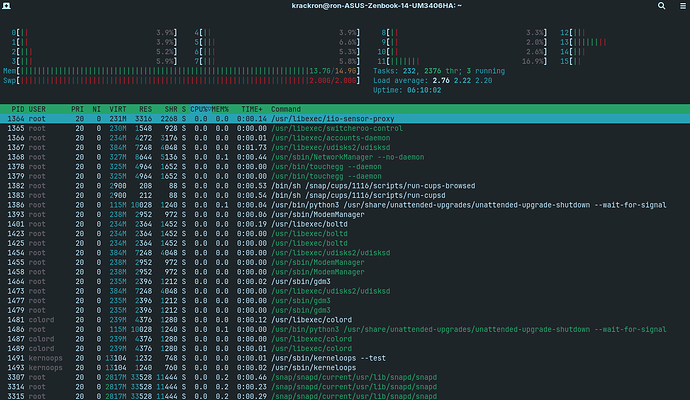690x400 pixels.
Task: Sort processes by PID column header
Action: pyautogui.click(x=18, y=109)
